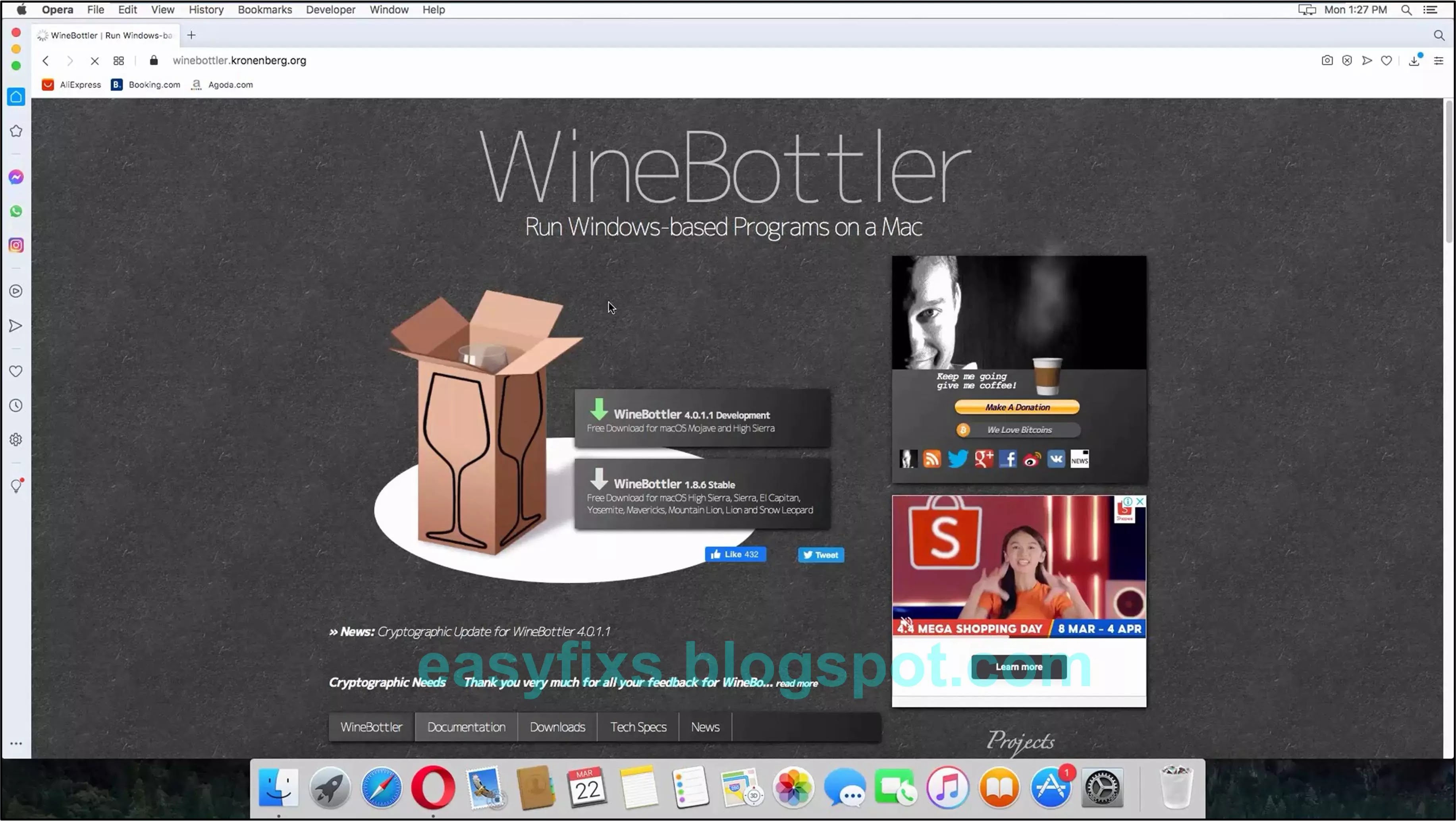Open Instagram from the Opera sidebar

16,245
